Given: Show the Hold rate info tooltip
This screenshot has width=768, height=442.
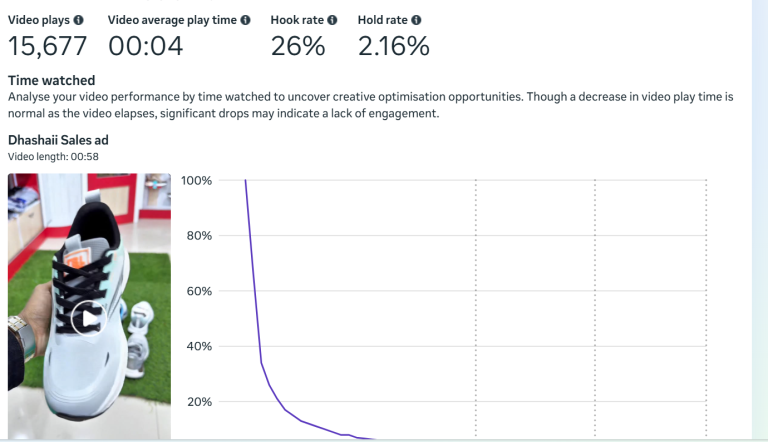Looking at the screenshot, I should (x=416, y=20).
